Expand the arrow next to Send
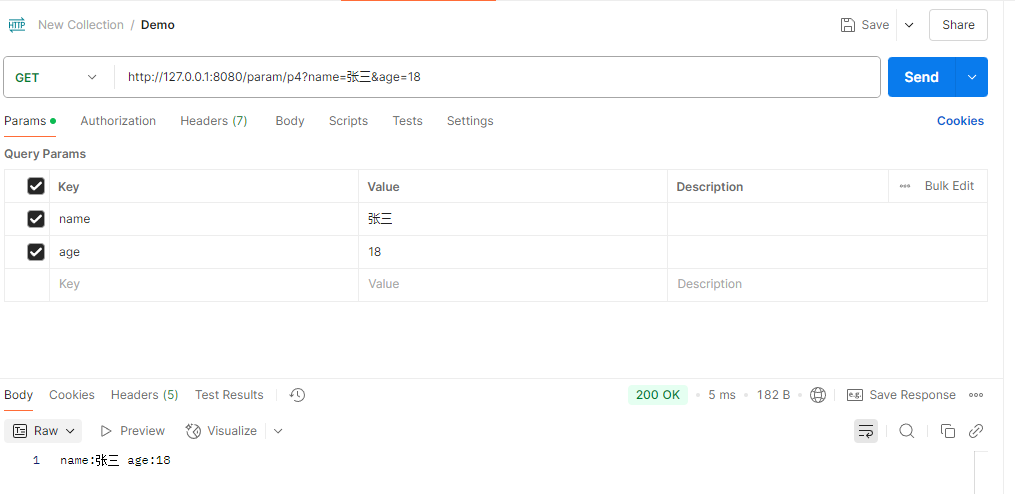Viewport: 1015px width, 494px height. pyautogui.click(x=971, y=77)
